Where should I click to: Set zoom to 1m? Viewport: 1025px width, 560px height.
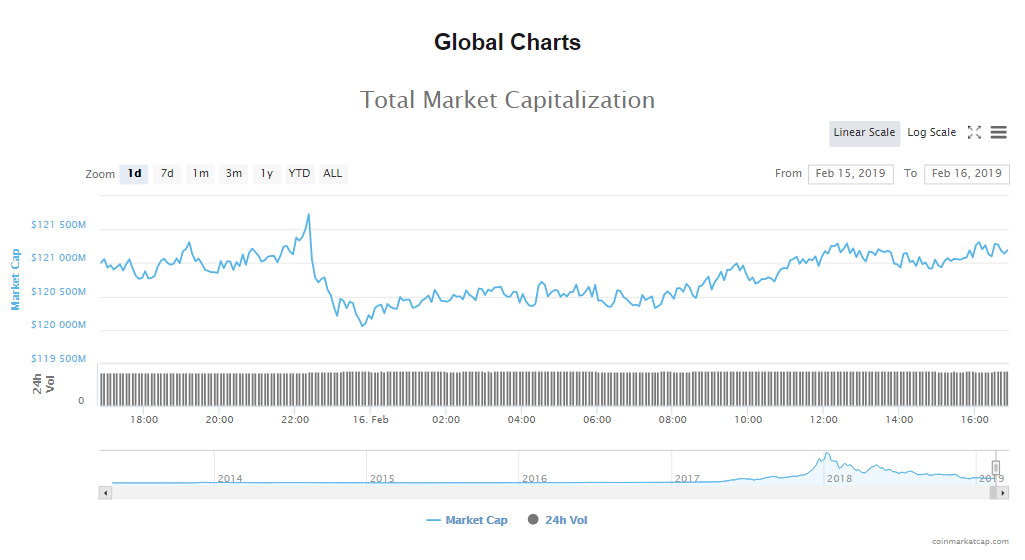pos(200,174)
